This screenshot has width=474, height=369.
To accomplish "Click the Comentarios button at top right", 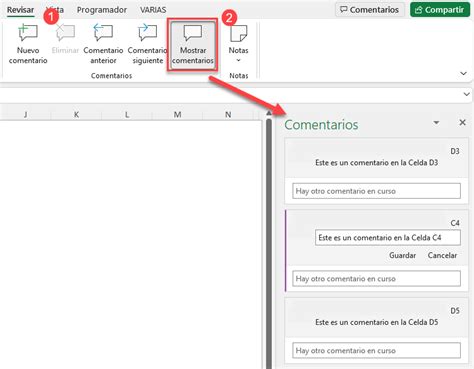I will coord(369,10).
